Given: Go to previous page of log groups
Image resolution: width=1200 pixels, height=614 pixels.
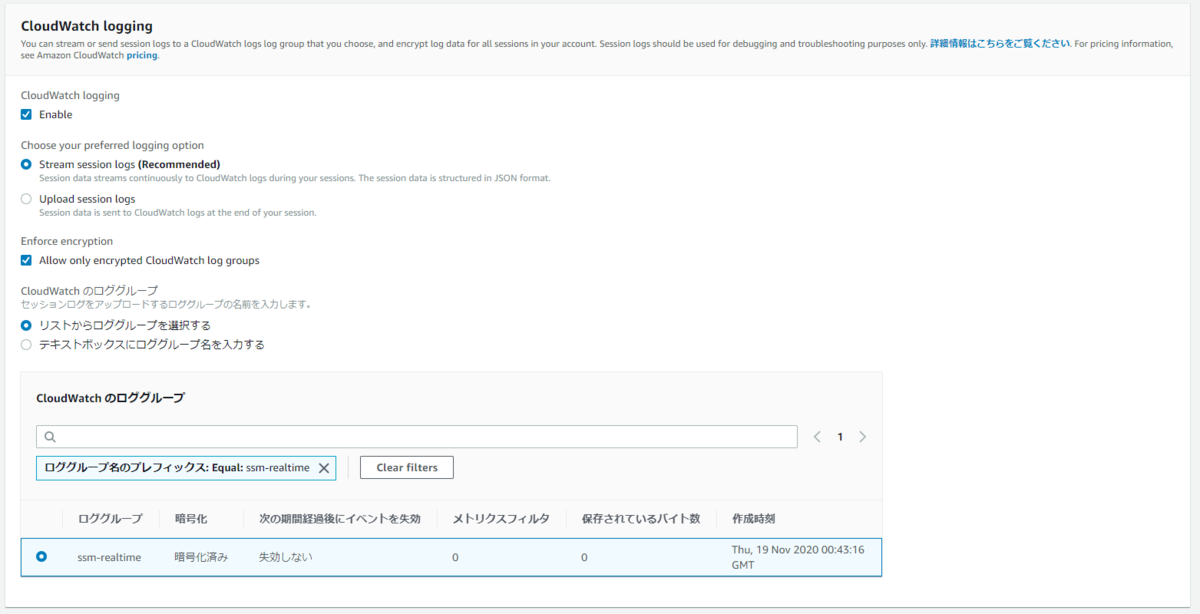Looking at the screenshot, I should tap(817, 437).
